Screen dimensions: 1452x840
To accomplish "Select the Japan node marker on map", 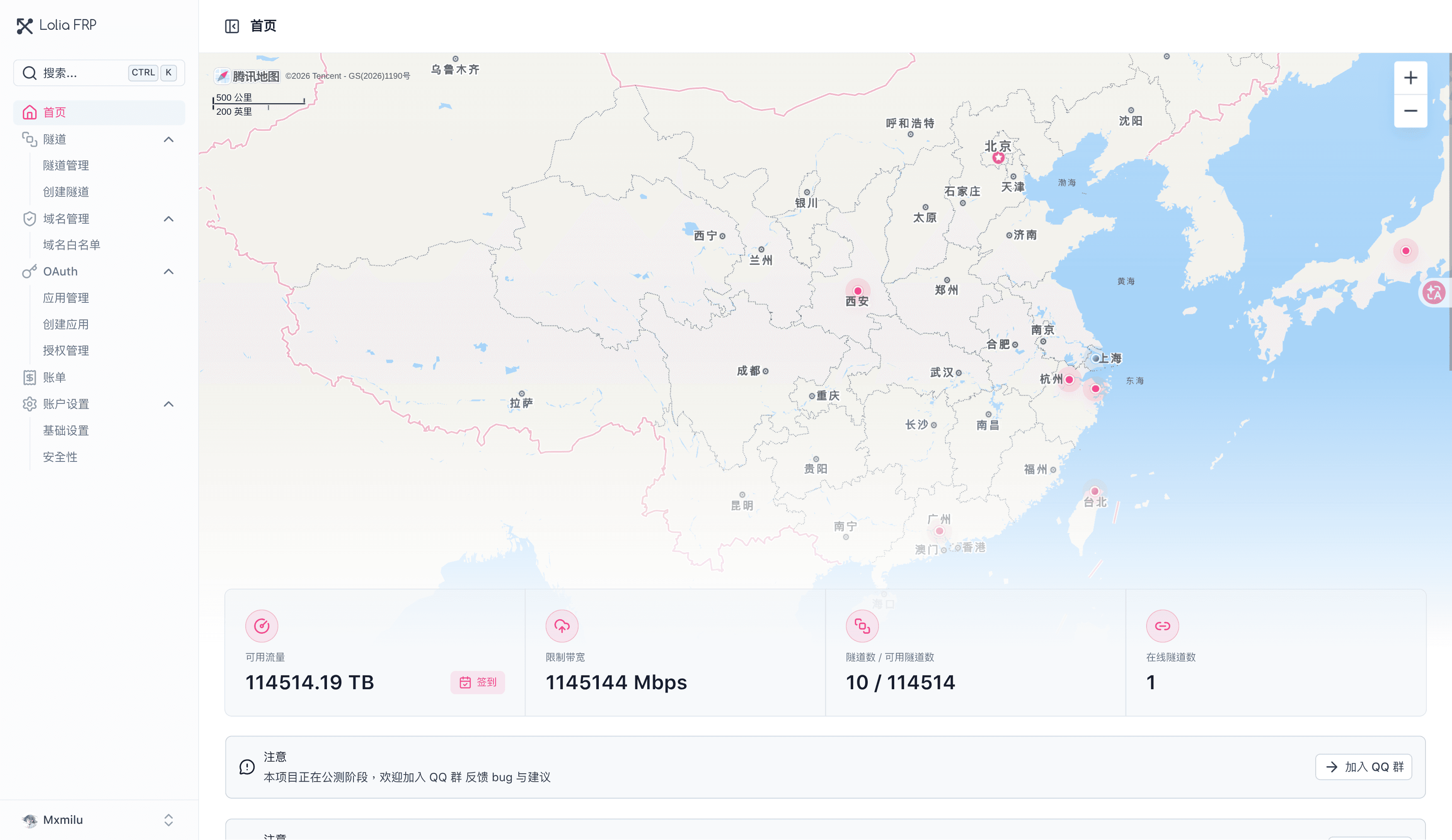I will [x=1406, y=251].
